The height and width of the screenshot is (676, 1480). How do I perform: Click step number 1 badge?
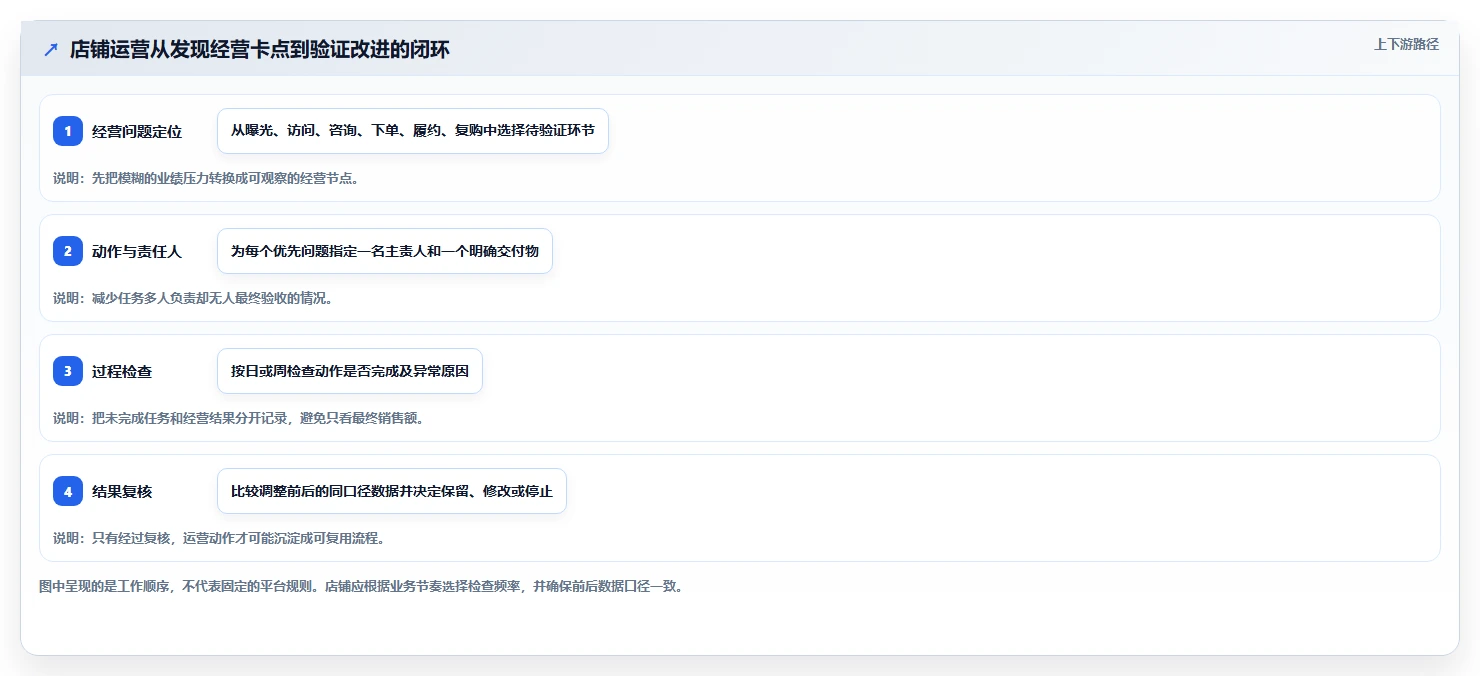click(68, 131)
